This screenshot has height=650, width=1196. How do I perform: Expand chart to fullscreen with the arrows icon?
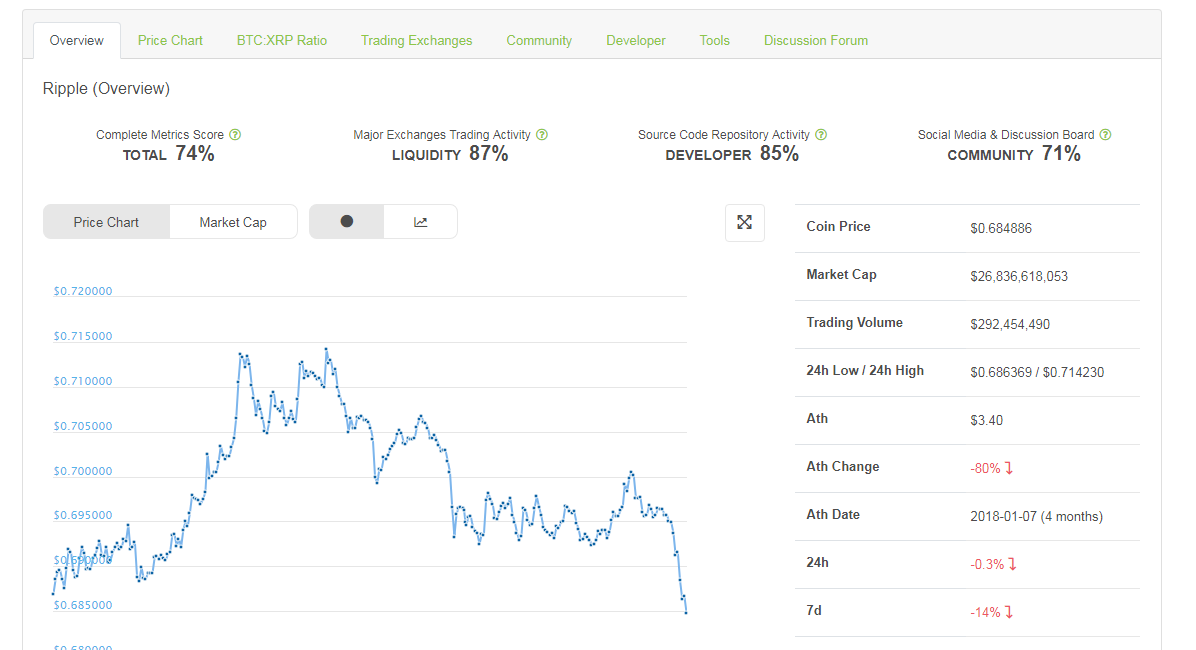(x=744, y=222)
